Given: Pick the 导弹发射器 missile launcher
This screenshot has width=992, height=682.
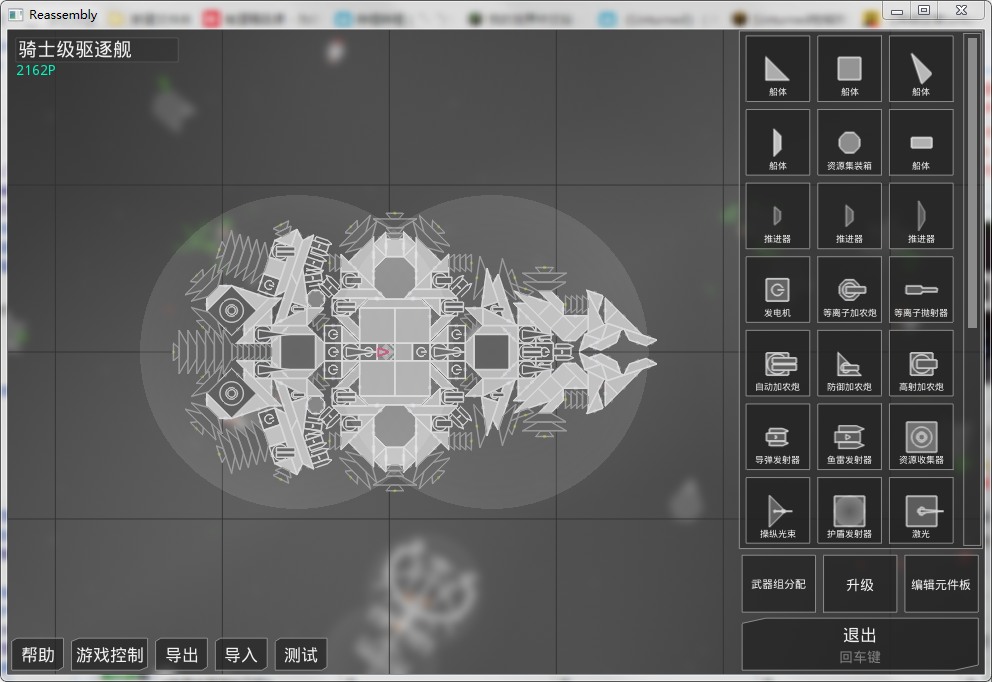Looking at the screenshot, I should pos(777,437).
